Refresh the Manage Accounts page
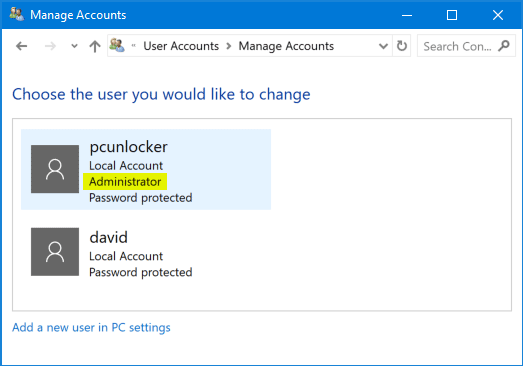Screen dimensions: 523x366 coord(402,46)
